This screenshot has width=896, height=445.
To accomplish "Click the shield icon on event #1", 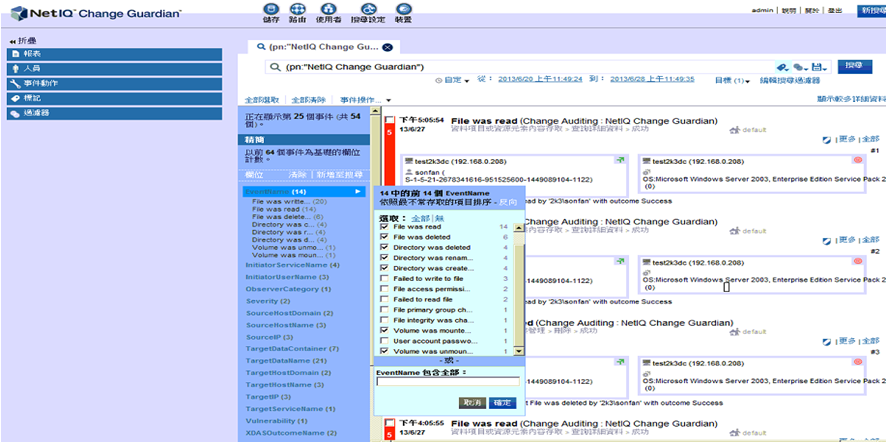I will 826,140.
